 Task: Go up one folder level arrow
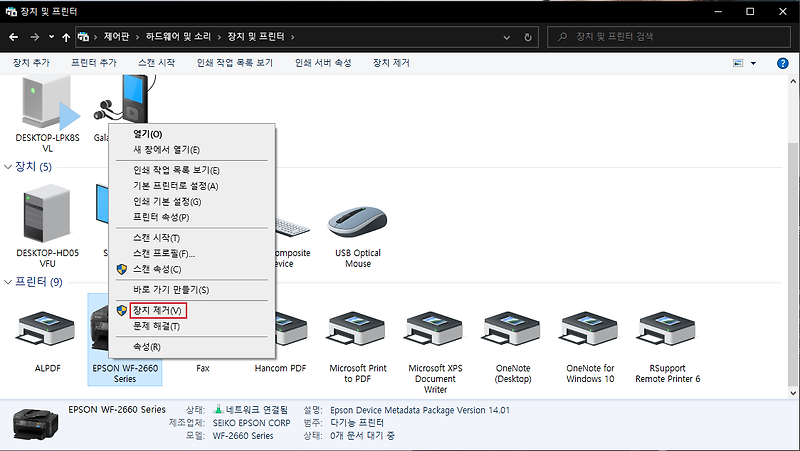tap(66, 37)
